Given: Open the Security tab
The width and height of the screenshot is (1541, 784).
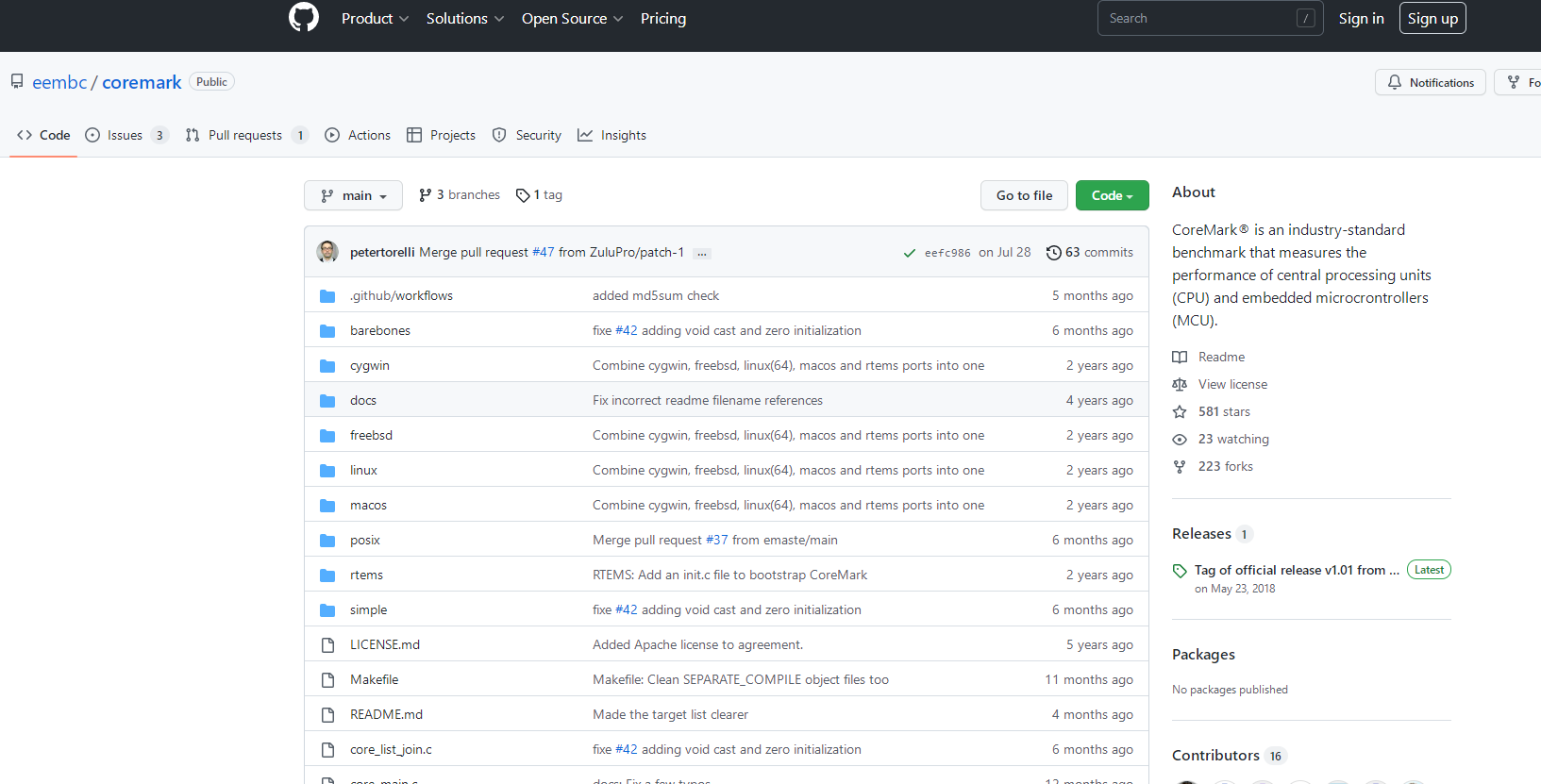Looking at the screenshot, I should click(x=527, y=135).
